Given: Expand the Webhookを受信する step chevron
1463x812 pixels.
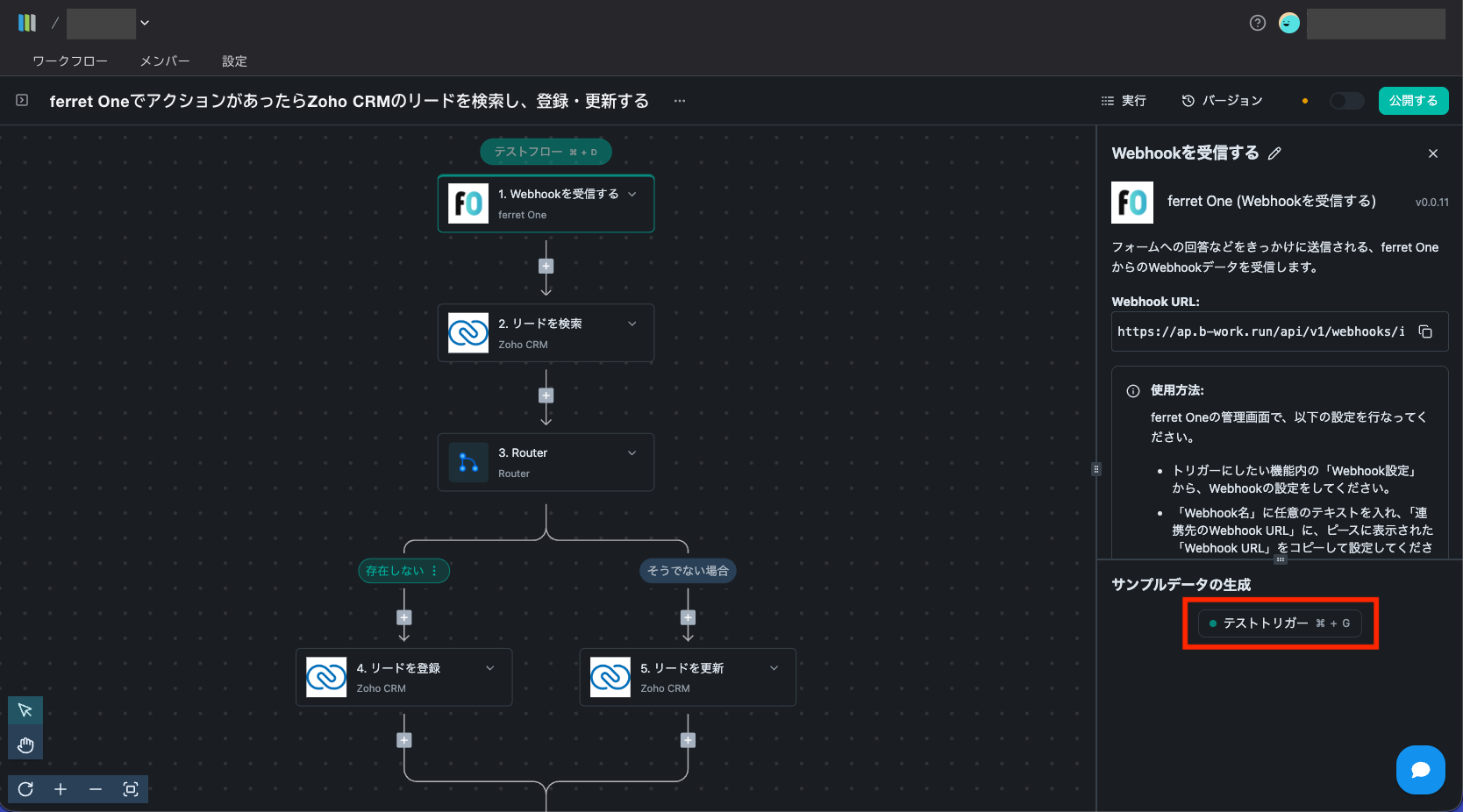Looking at the screenshot, I should (x=632, y=195).
